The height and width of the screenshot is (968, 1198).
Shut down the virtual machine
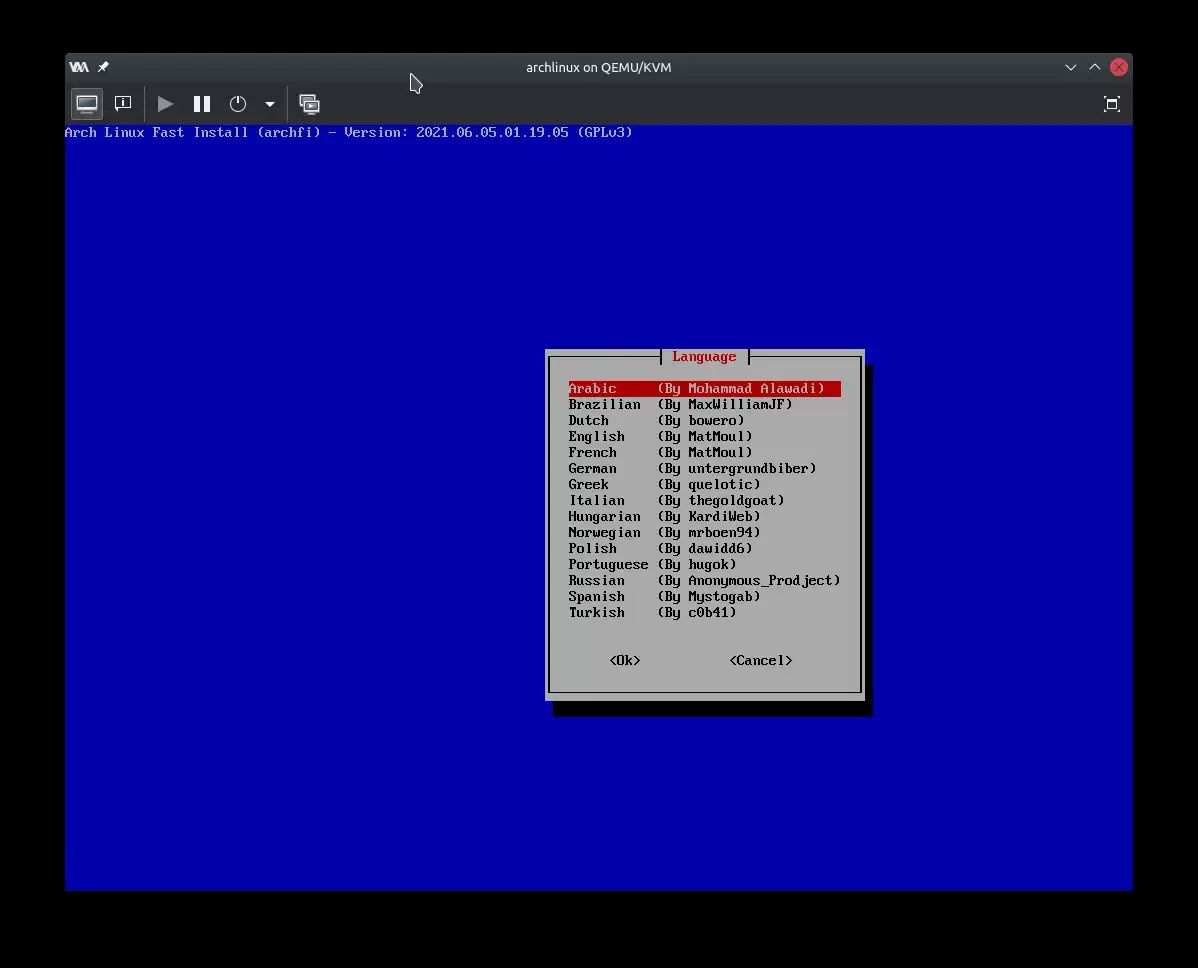pyautogui.click(x=238, y=104)
